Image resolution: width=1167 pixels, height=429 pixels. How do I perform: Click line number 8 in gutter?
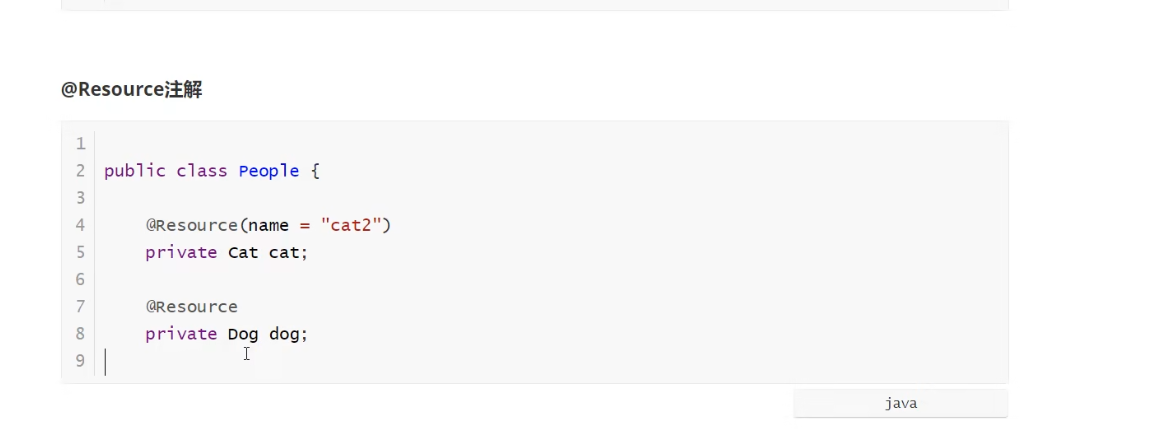(x=80, y=333)
